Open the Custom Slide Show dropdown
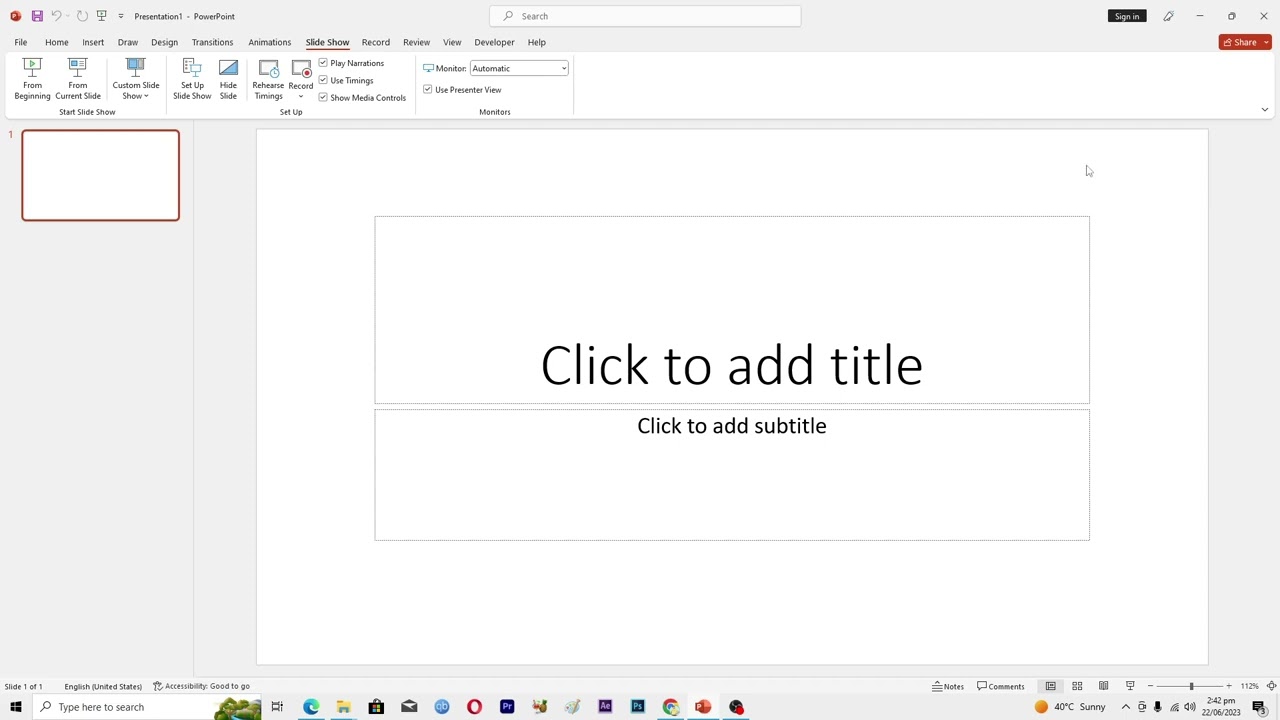The width and height of the screenshot is (1280, 720). coord(136,79)
